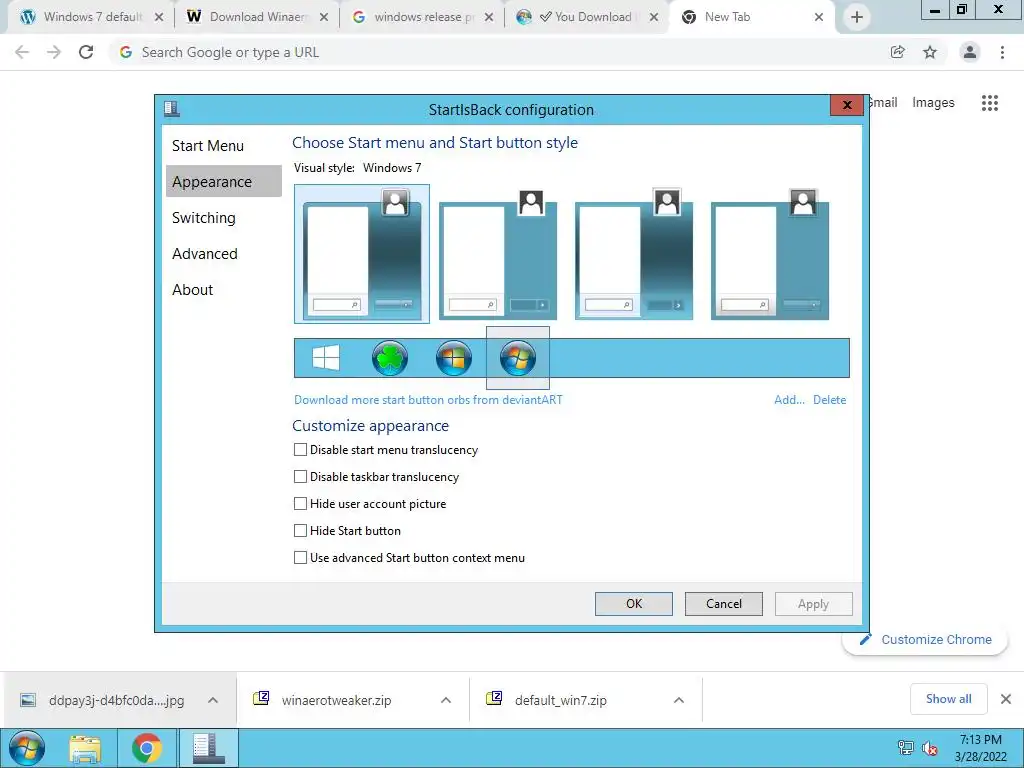Expand options for winaerotweaker.zip download
The height and width of the screenshot is (768, 1024).
[x=446, y=700]
